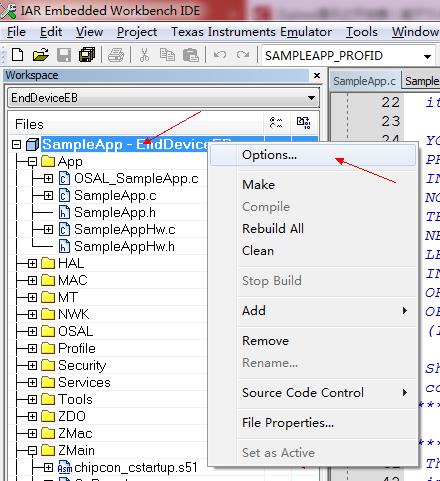Click the Cut scissors toolbar icon
440x481 pixels.
tap(144, 55)
